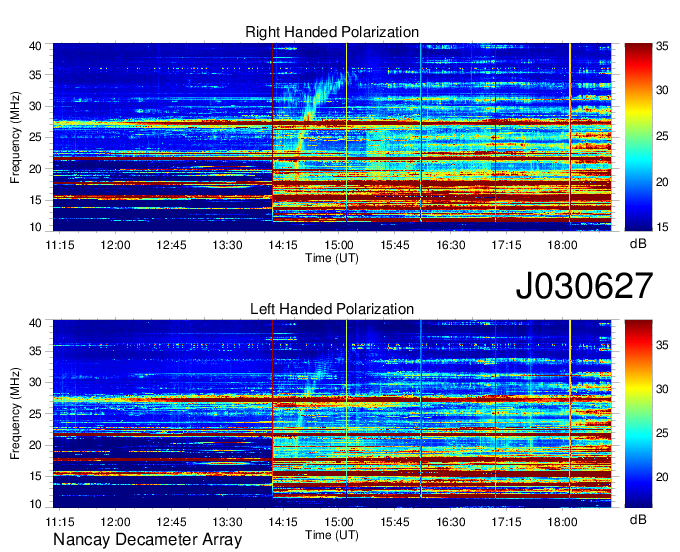This screenshot has height=552, width=680.
Task: Click 10 MHz frequency tick on Right Handed plot
Action: pos(36,227)
